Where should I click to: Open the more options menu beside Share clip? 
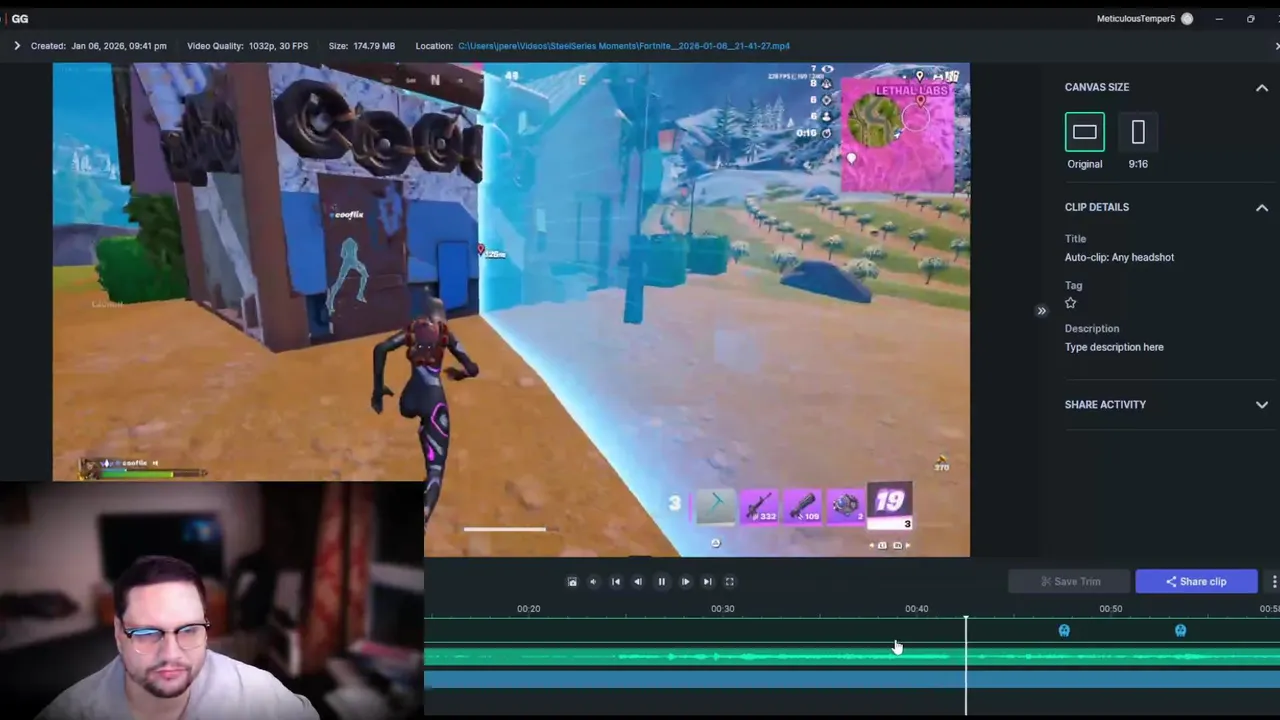[1273, 581]
